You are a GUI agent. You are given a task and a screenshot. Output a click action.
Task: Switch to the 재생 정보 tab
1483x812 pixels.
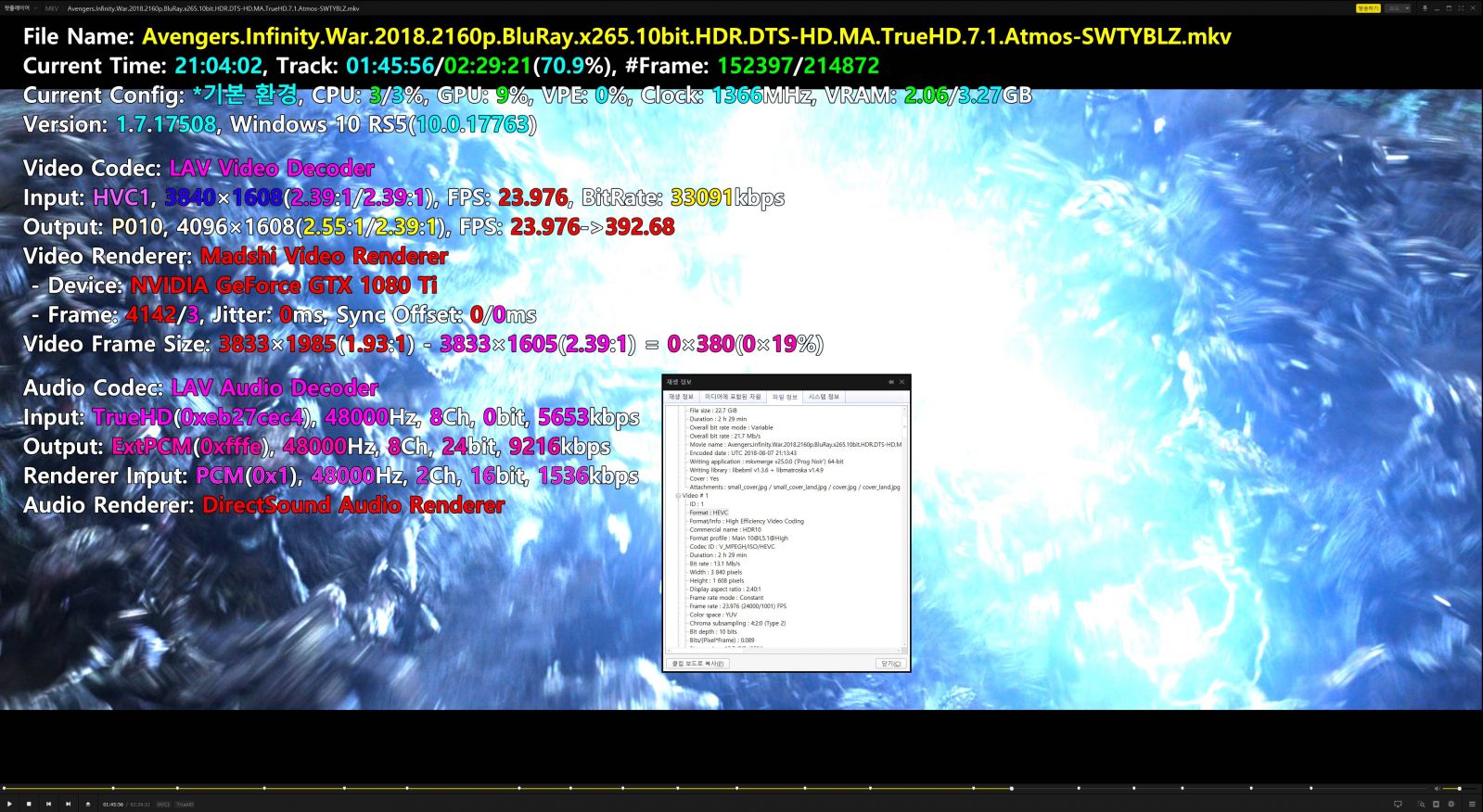(x=681, y=397)
